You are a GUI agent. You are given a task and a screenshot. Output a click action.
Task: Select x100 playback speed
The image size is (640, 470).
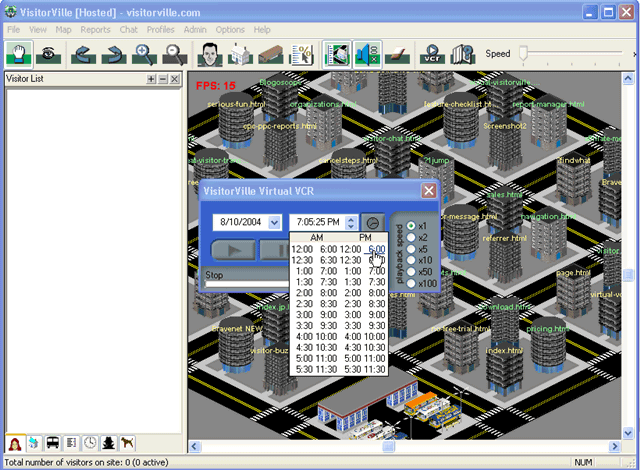coord(411,284)
